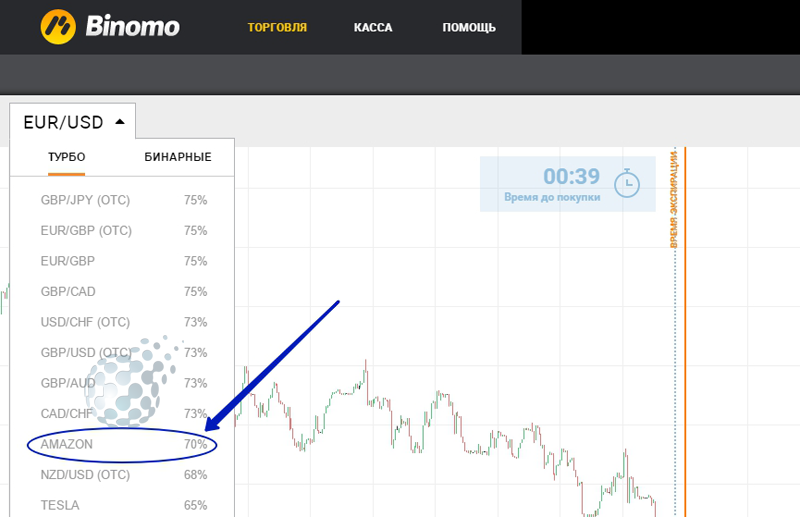Open the КАССА menu item
800x517 pixels.
point(373,28)
